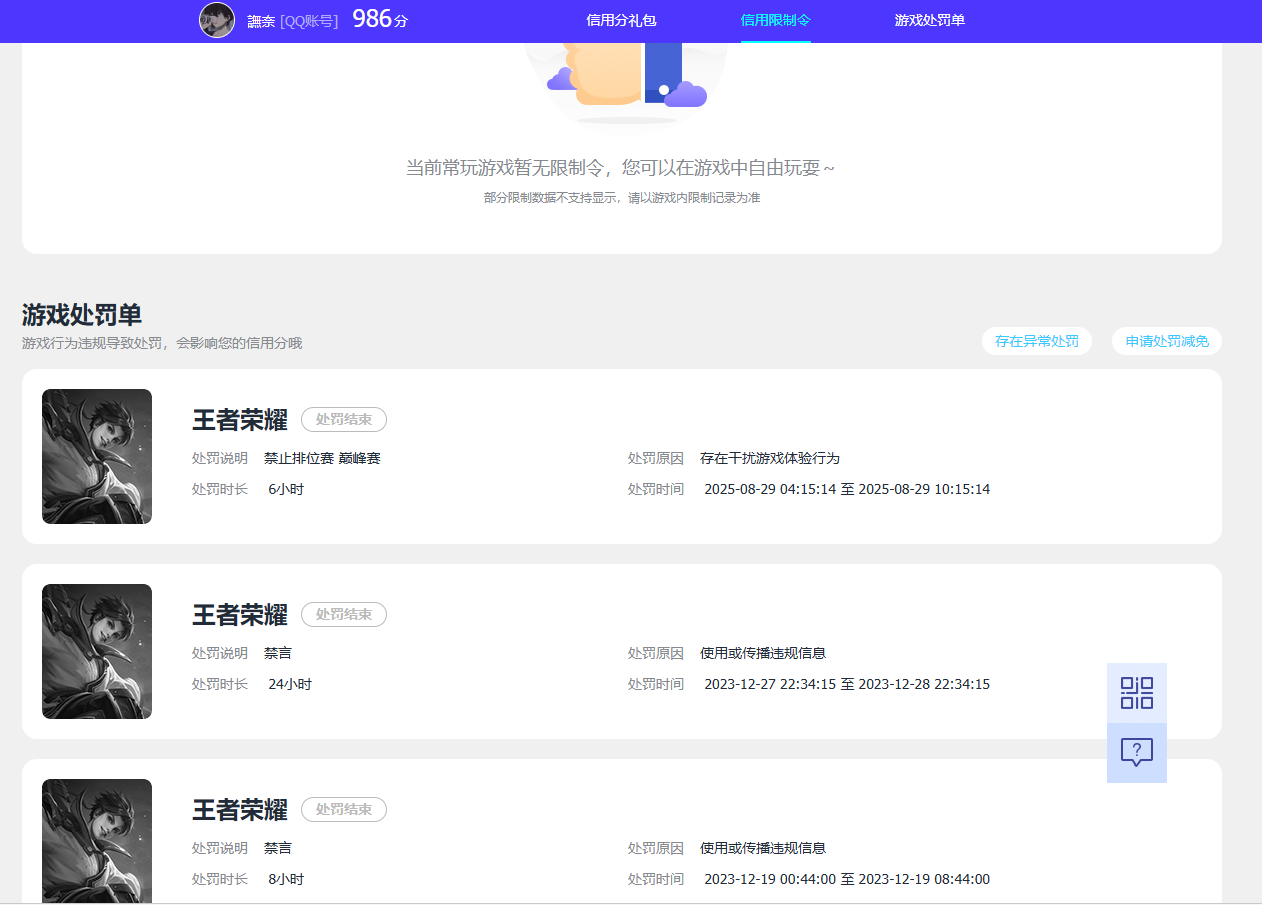Select the 信用限制令 tab
The image size is (1262, 905).
point(776,20)
